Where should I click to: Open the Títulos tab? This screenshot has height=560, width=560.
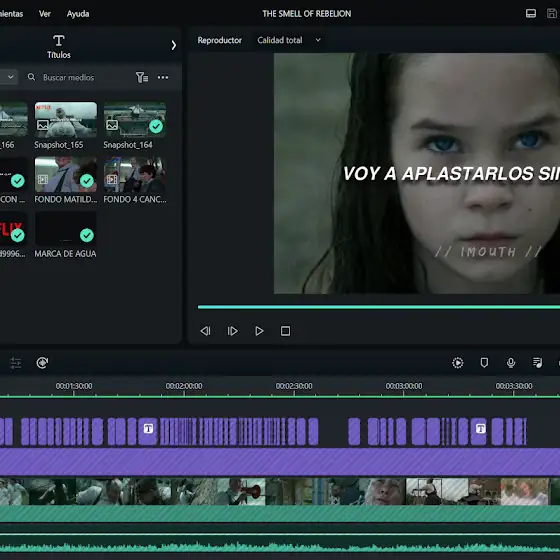click(x=59, y=46)
